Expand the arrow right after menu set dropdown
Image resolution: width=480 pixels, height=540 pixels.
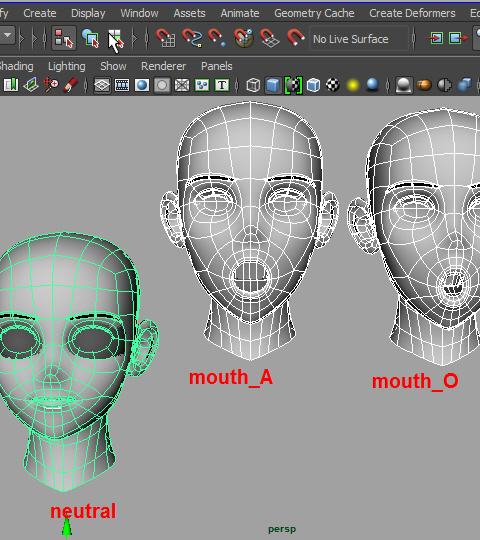pos(22,38)
